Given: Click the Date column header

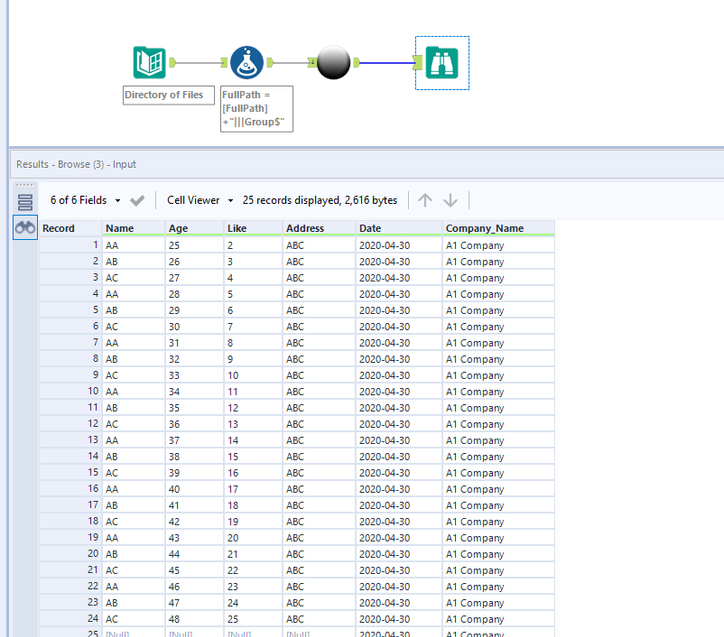Looking at the screenshot, I should click(x=370, y=228).
